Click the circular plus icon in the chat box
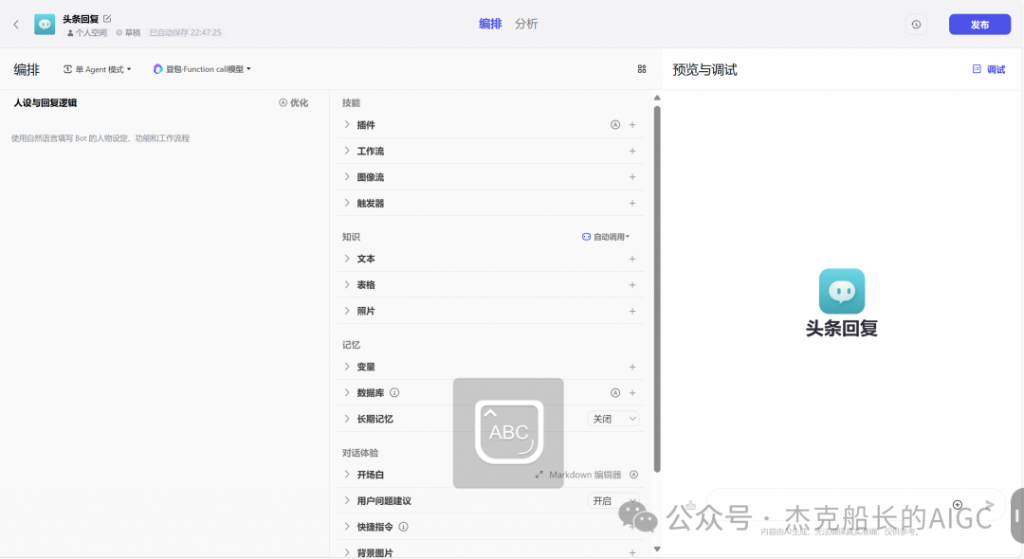This screenshot has width=1024, height=559. point(957,505)
